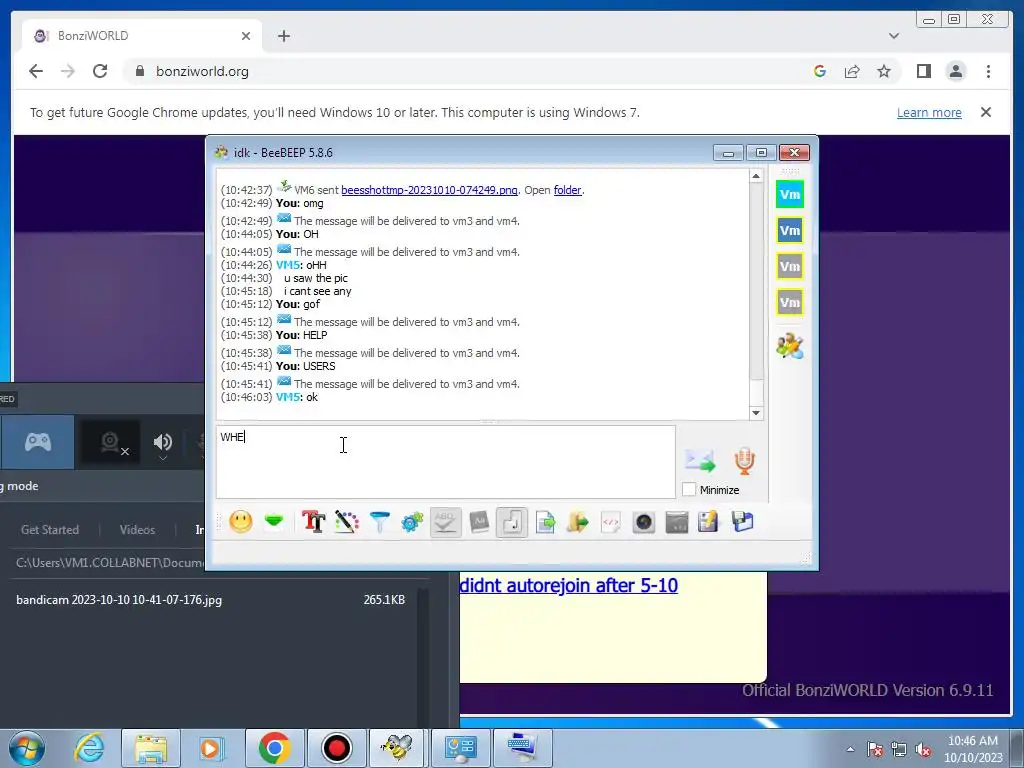Expand the dropdown under Bandicam speaker icon
The image size is (1024, 768).
(163, 458)
